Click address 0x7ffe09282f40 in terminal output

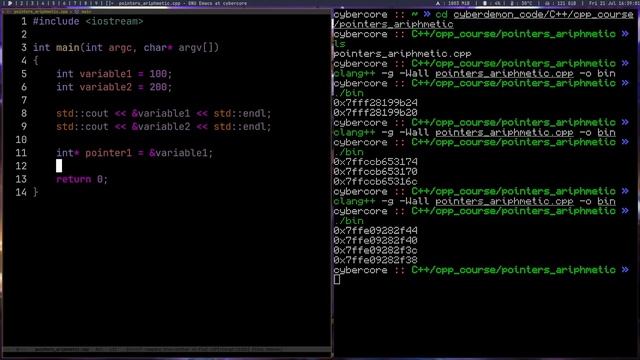pyautogui.click(x=376, y=240)
